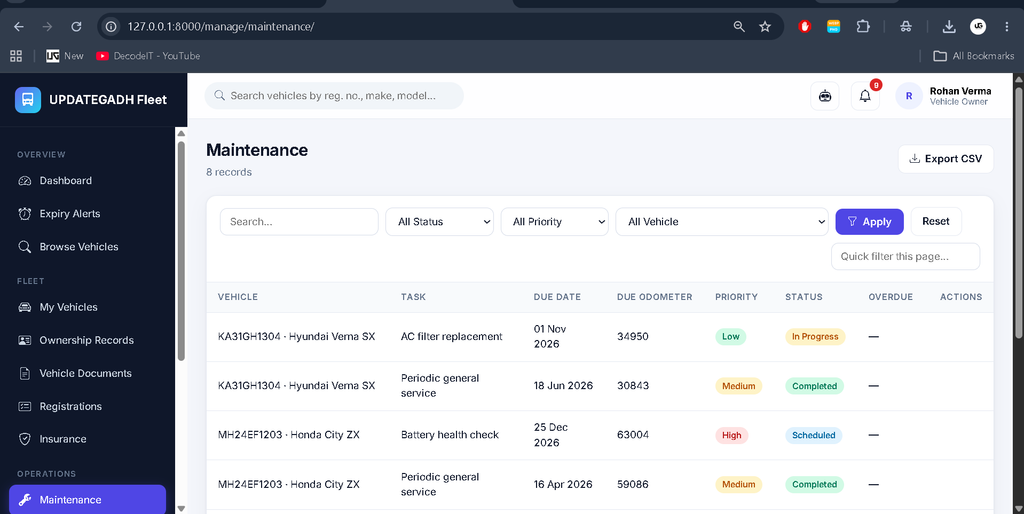The height and width of the screenshot is (514, 1024).
Task: Open the Extensions puzzle icon
Action: [863, 27]
